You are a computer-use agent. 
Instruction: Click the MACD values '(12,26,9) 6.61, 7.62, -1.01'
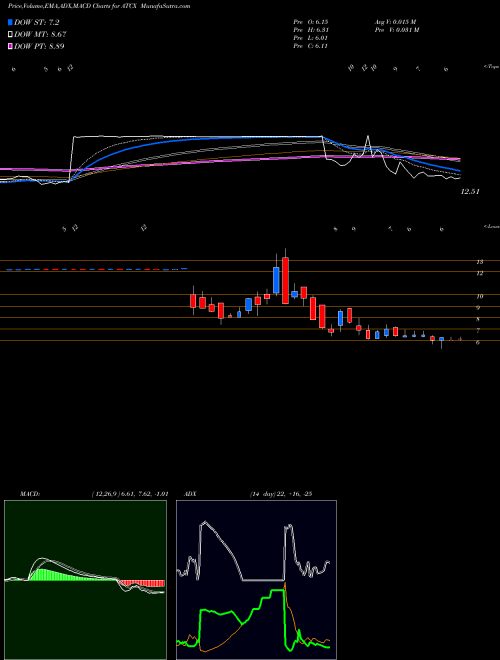tap(130, 494)
